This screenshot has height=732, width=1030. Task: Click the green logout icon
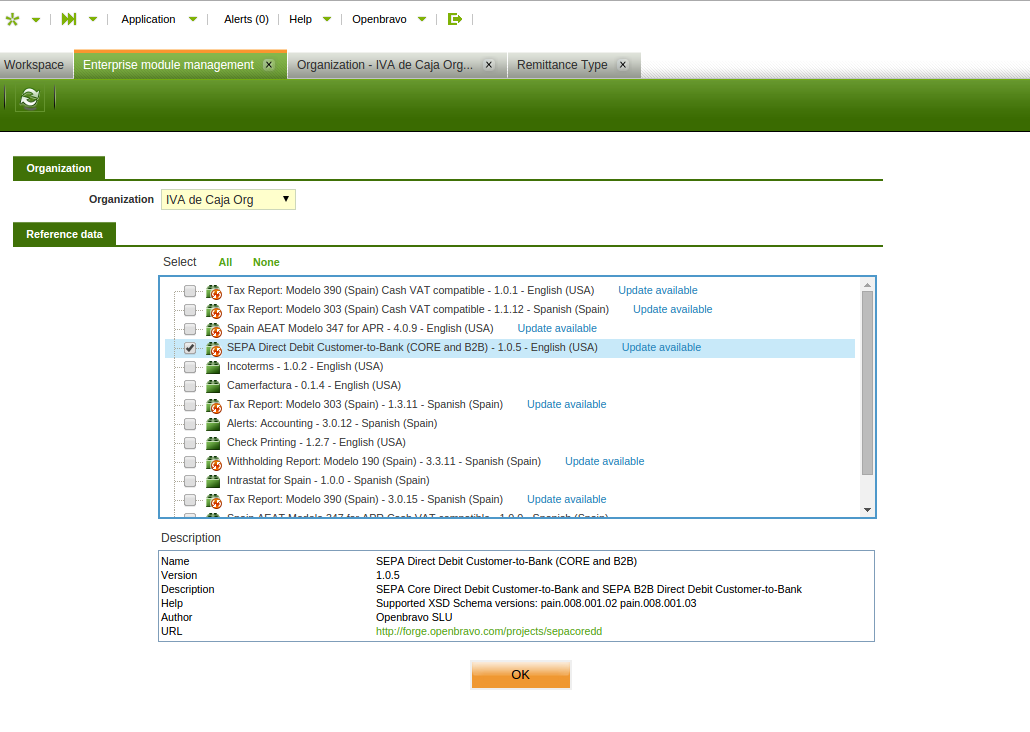[x=455, y=19]
